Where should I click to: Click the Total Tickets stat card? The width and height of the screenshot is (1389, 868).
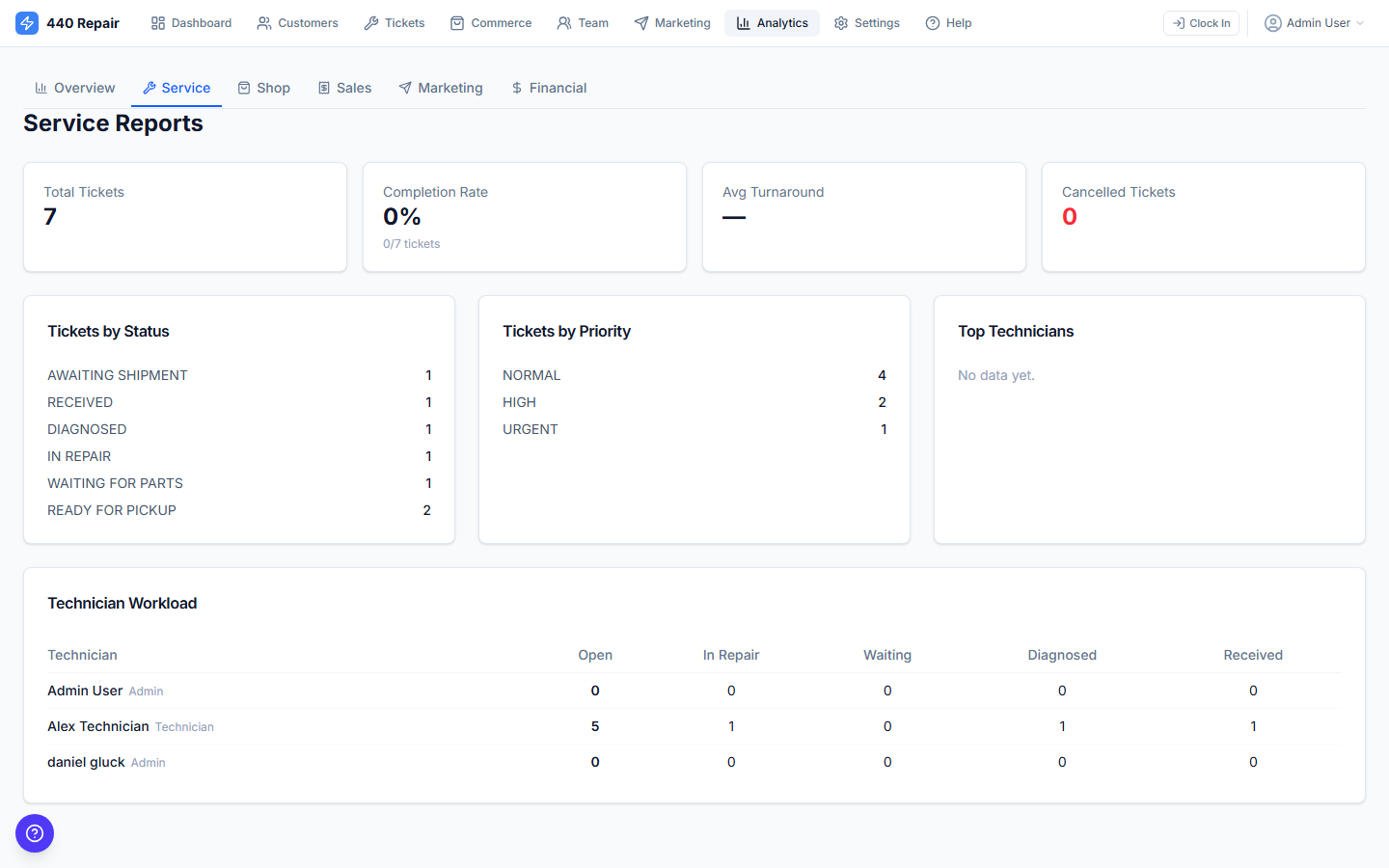184,216
